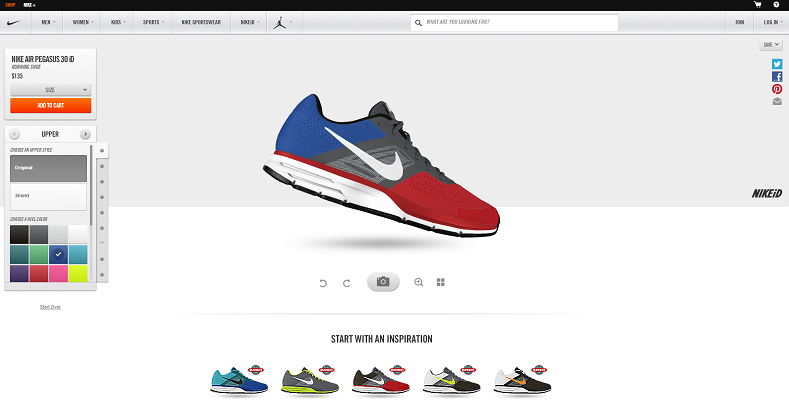
Task: Switch to the Nike+ tab
Action: [x=29, y=5]
